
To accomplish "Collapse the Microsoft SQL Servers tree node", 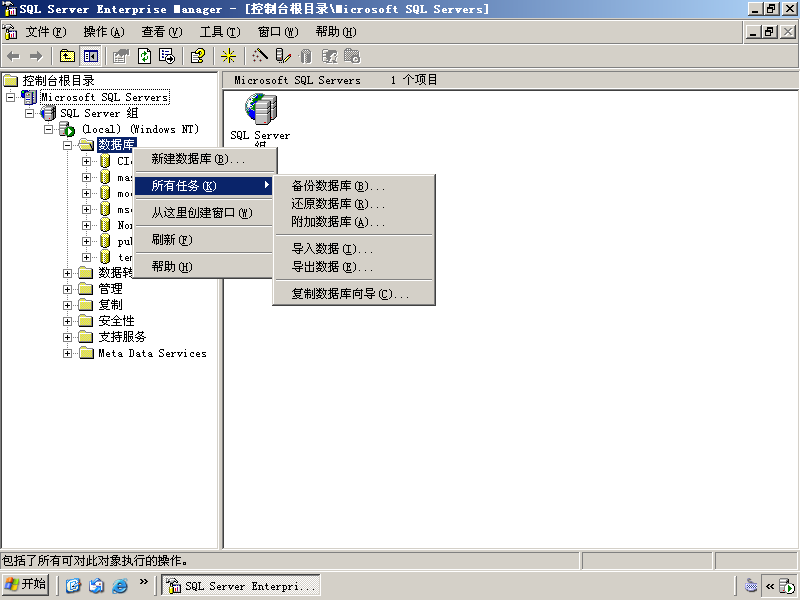I will [10, 97].
